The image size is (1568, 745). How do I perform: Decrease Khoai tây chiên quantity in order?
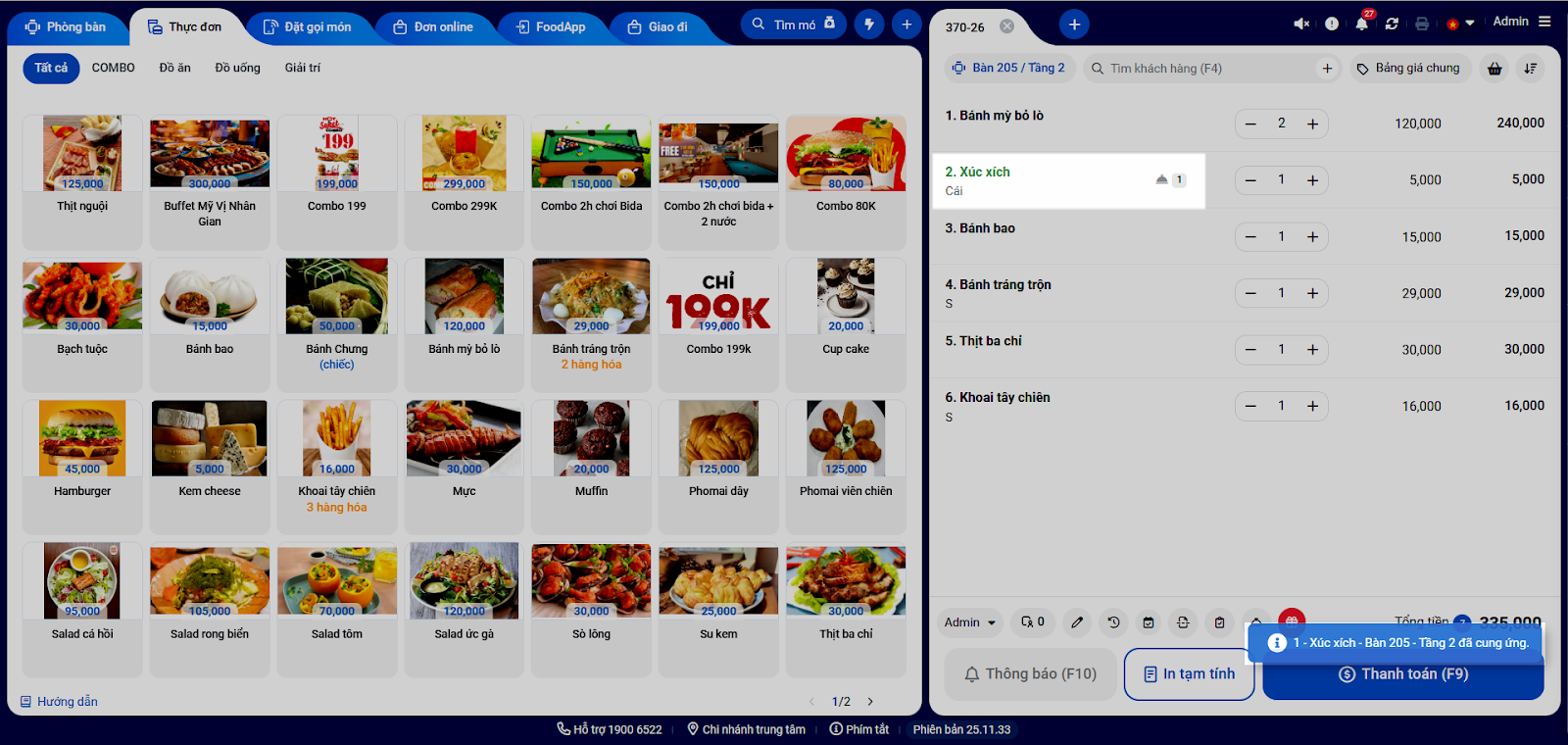[1250, 406]
